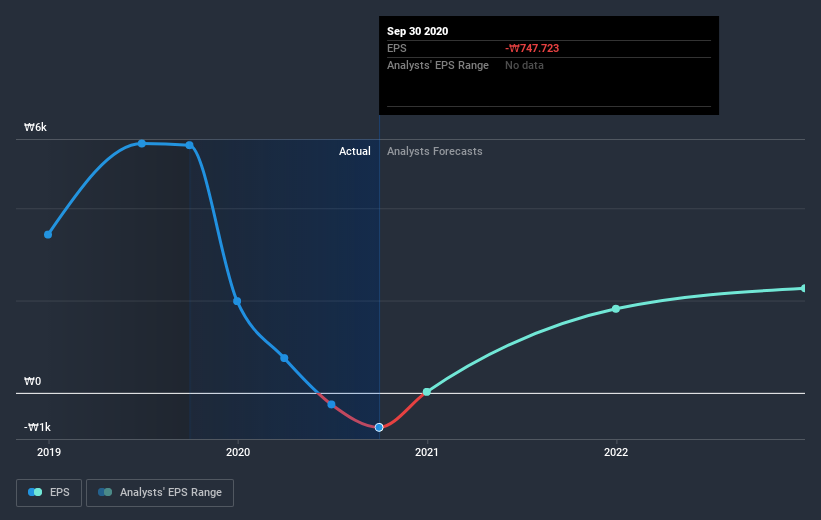Click the Sep 30 2020 tooltip date

click(417, 31)
